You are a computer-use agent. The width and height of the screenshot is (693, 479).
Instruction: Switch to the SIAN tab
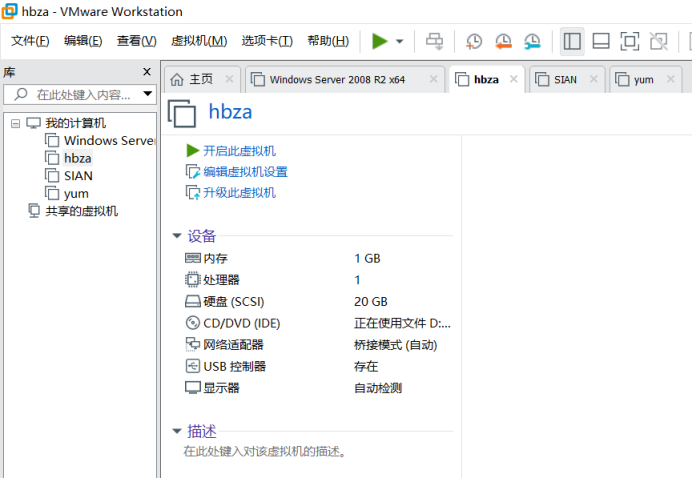[565, 80]
